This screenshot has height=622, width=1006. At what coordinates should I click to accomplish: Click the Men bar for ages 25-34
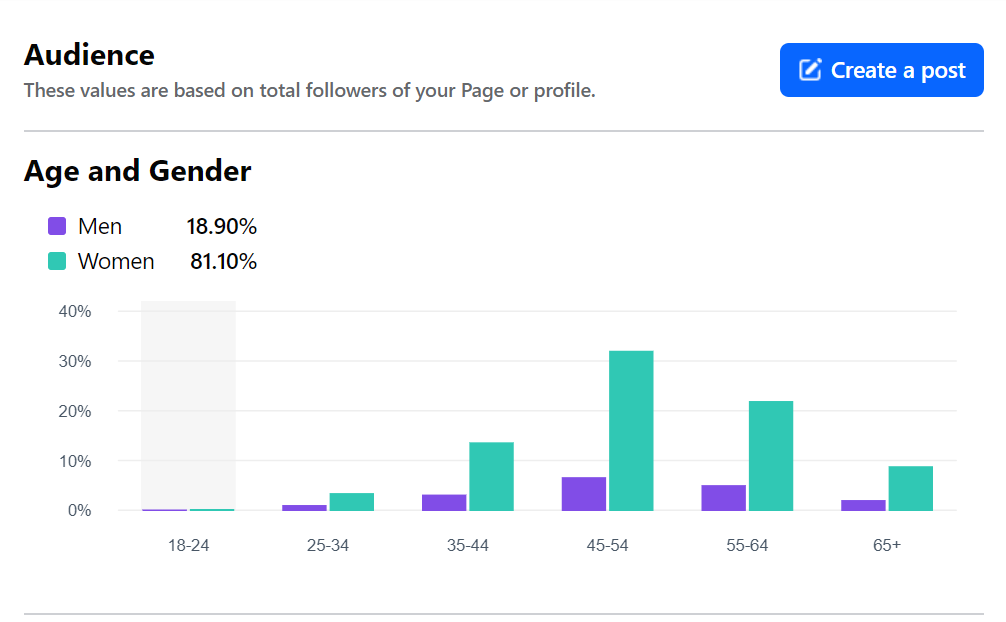pos(304,508)
